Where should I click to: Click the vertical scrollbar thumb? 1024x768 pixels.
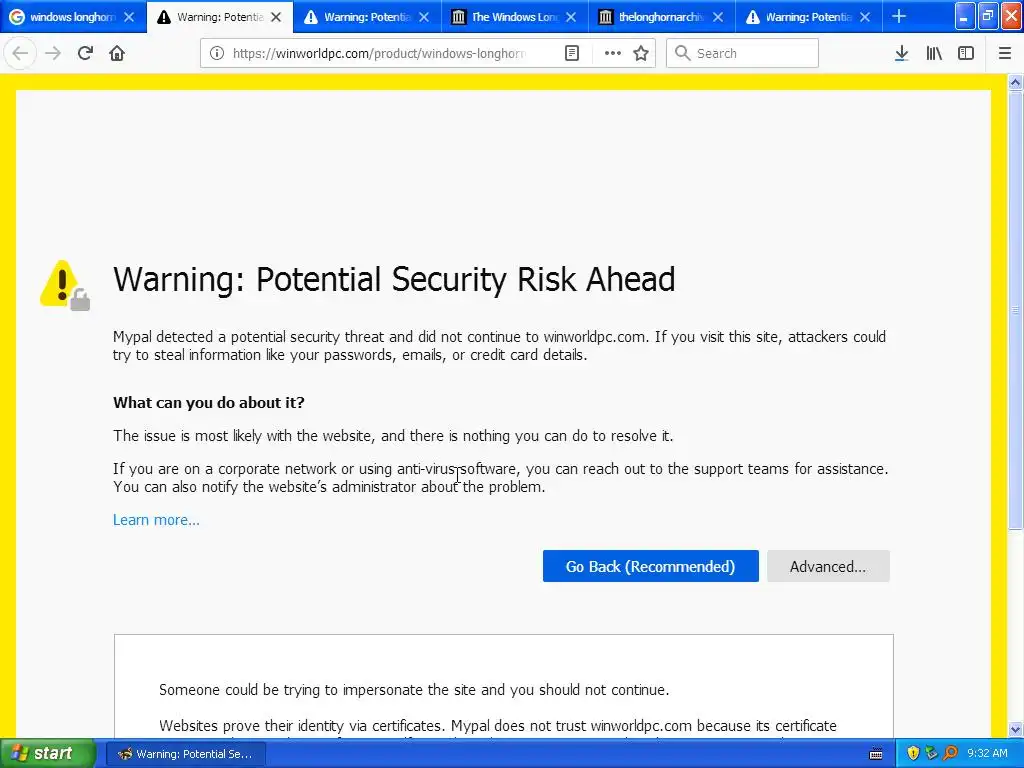1016,310
